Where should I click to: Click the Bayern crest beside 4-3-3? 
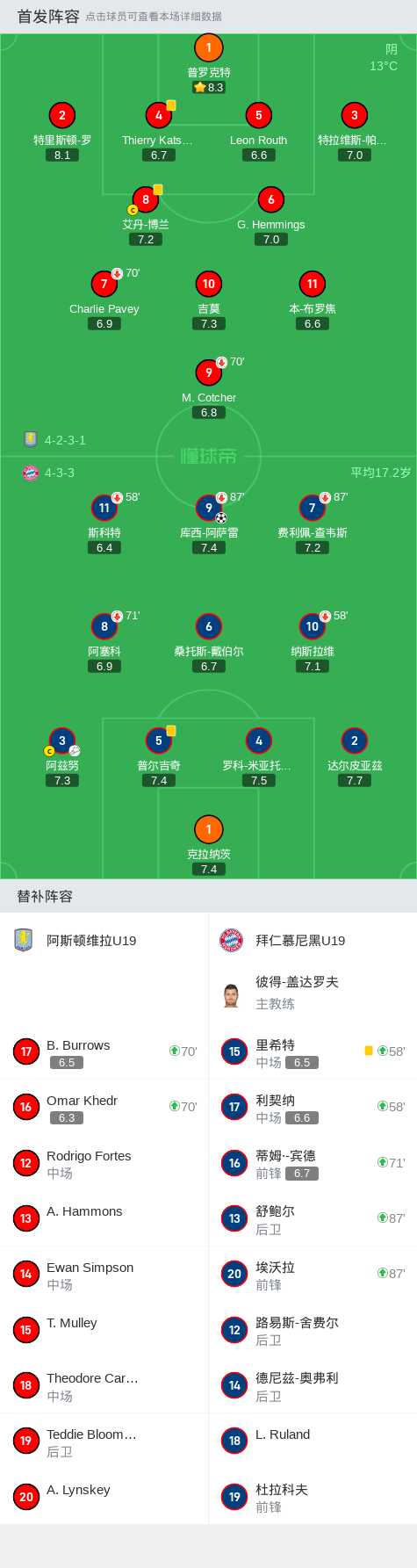click(31, 473)
